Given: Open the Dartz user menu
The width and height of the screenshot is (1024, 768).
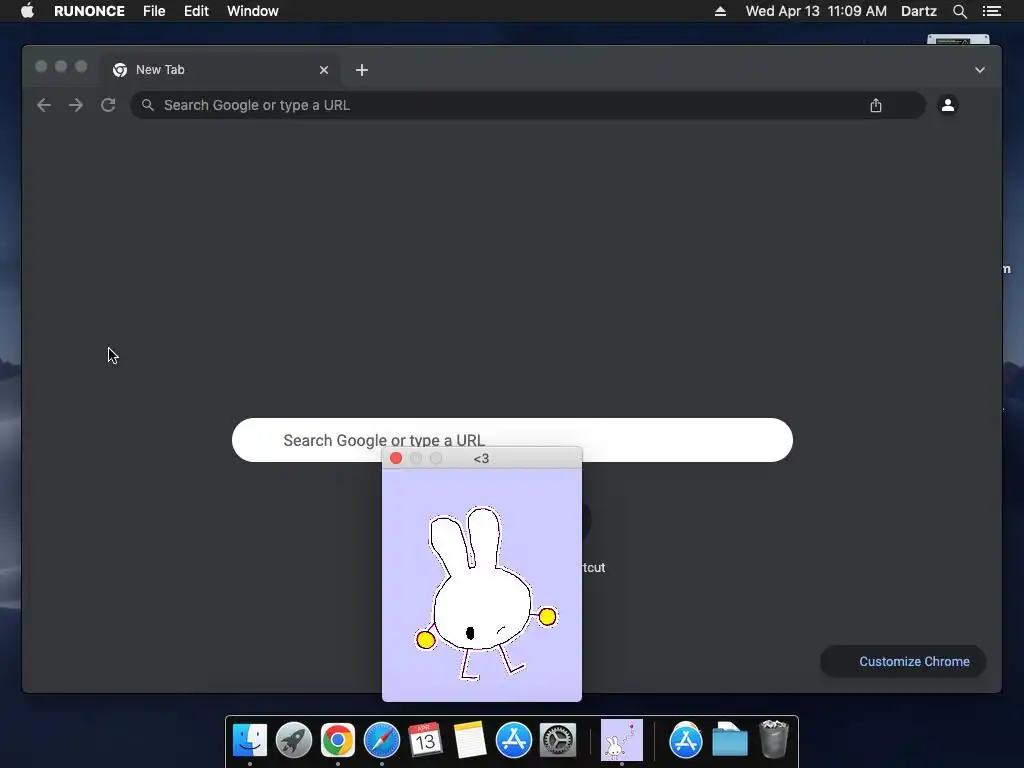Looking at the screenshot, I should (x=918, y=11).
